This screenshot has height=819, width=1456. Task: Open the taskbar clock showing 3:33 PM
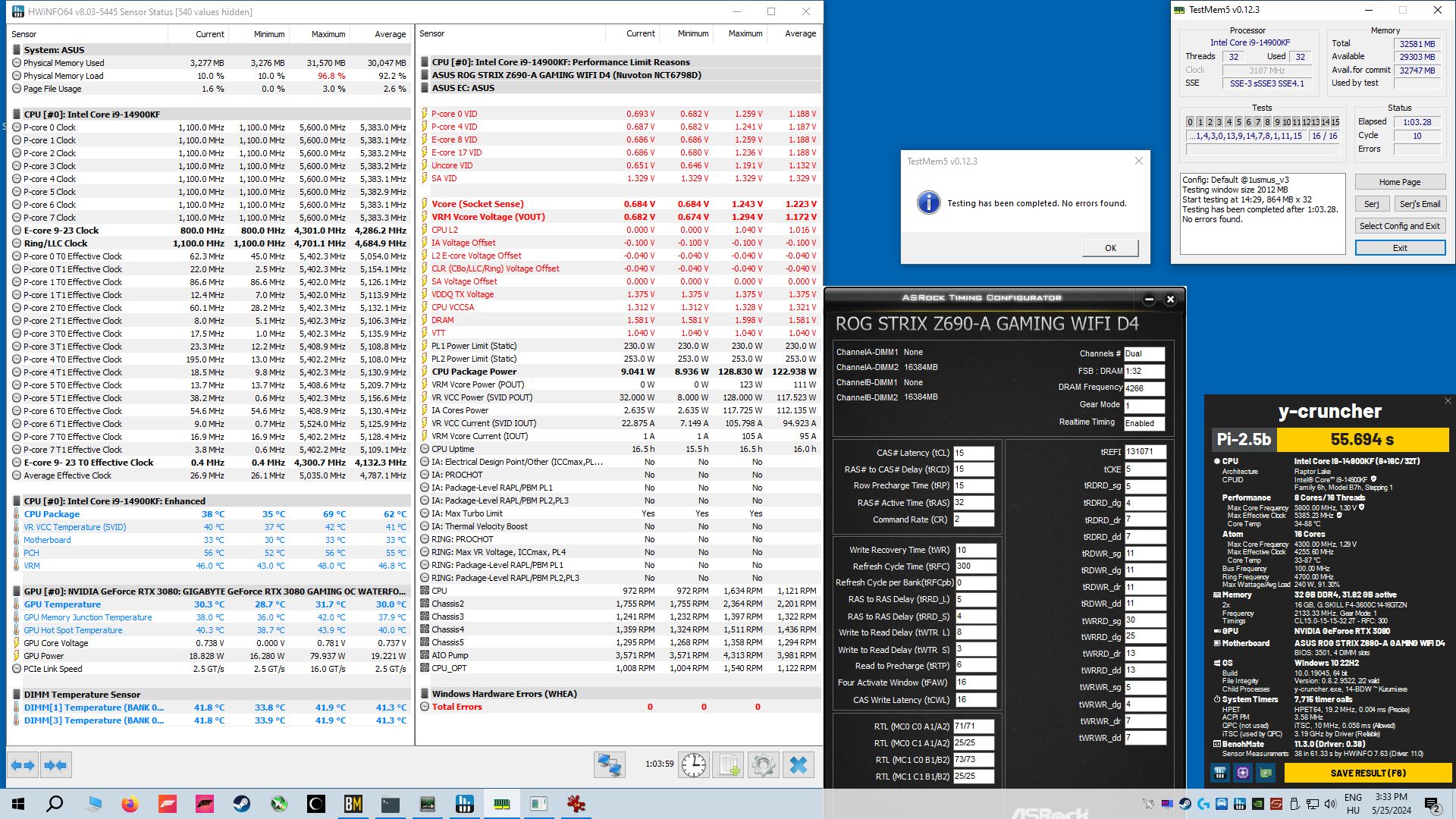(1391, 804)
